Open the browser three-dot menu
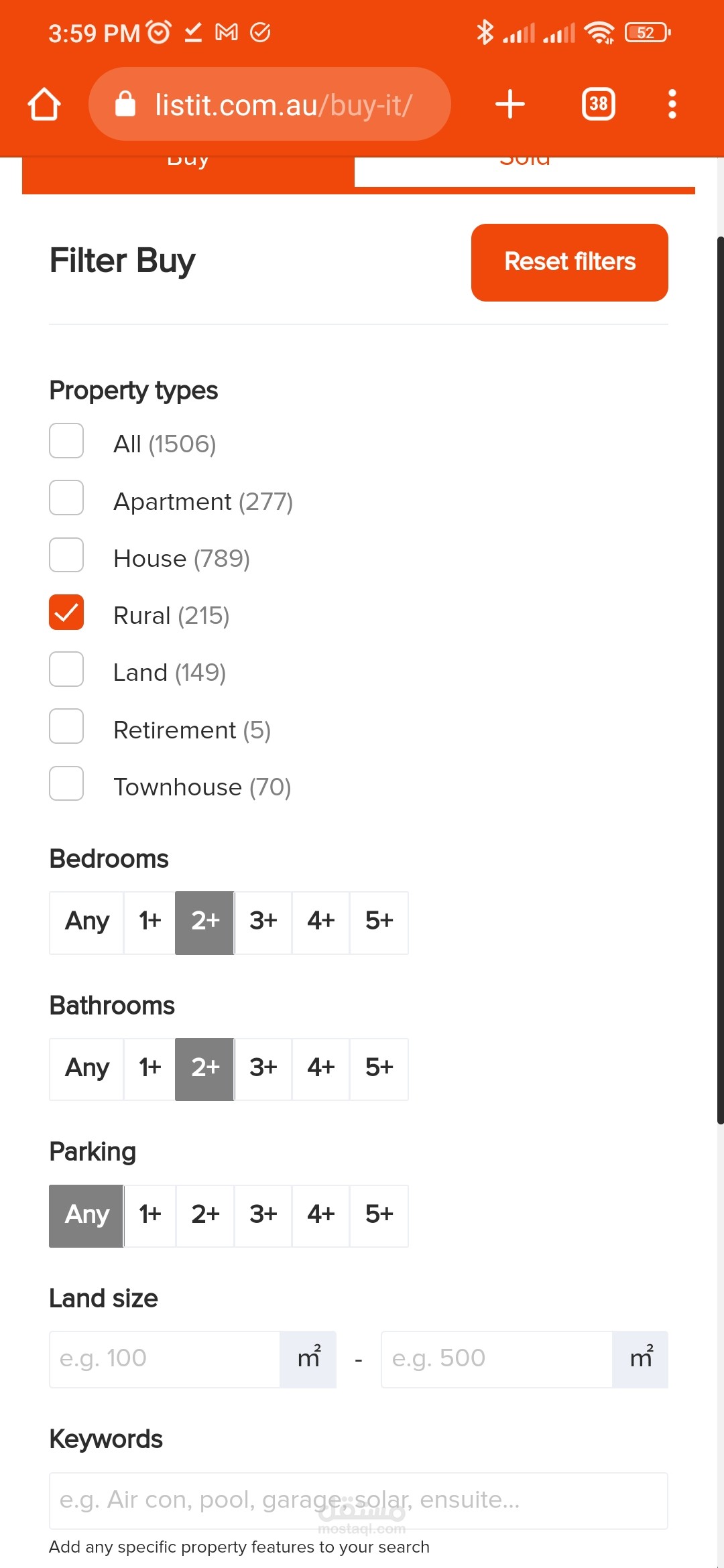 tap(672, 105)
